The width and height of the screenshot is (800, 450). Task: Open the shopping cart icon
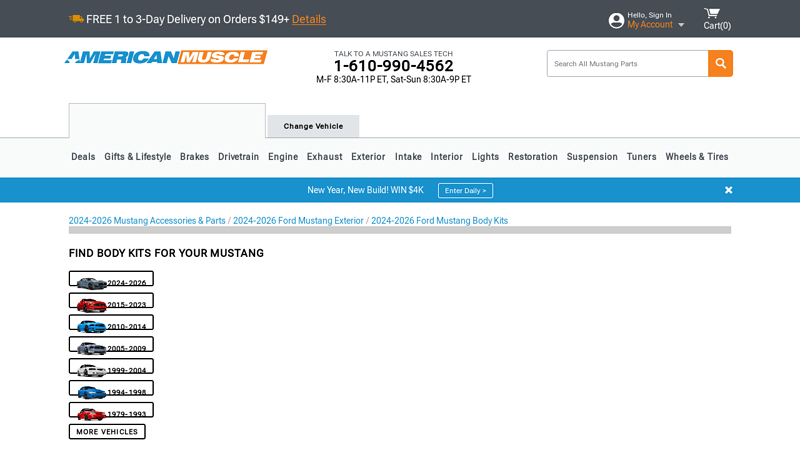(712, 14)
